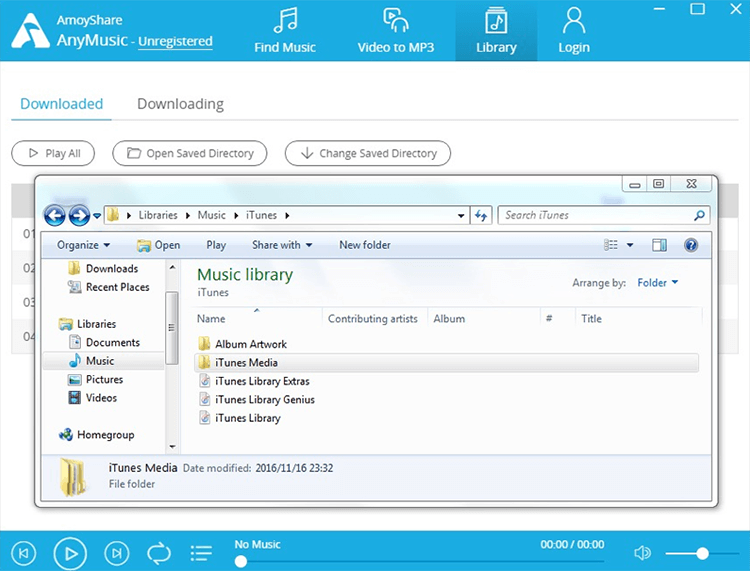This screenshot has height=571, width=750.
Task: Click the search magnifier icon
Action: tap(699, 215)
